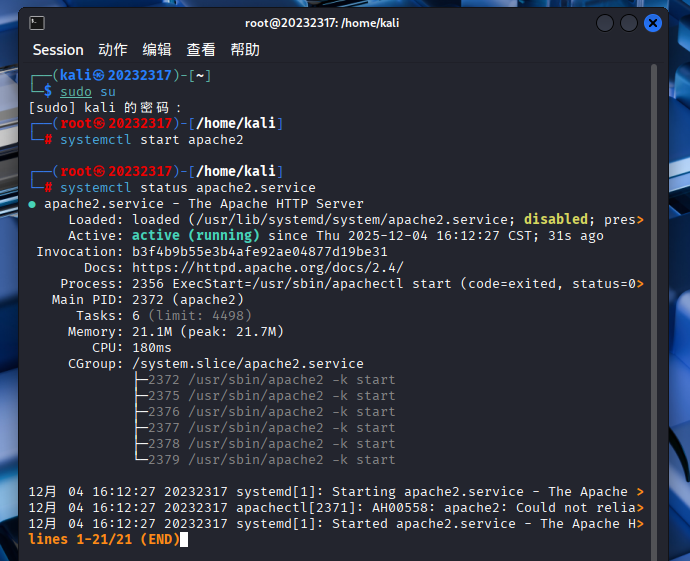The image size is (690, 561).
Task: Click process row 2376 /usr/sbin/apache2
Action: pos(272,411)
